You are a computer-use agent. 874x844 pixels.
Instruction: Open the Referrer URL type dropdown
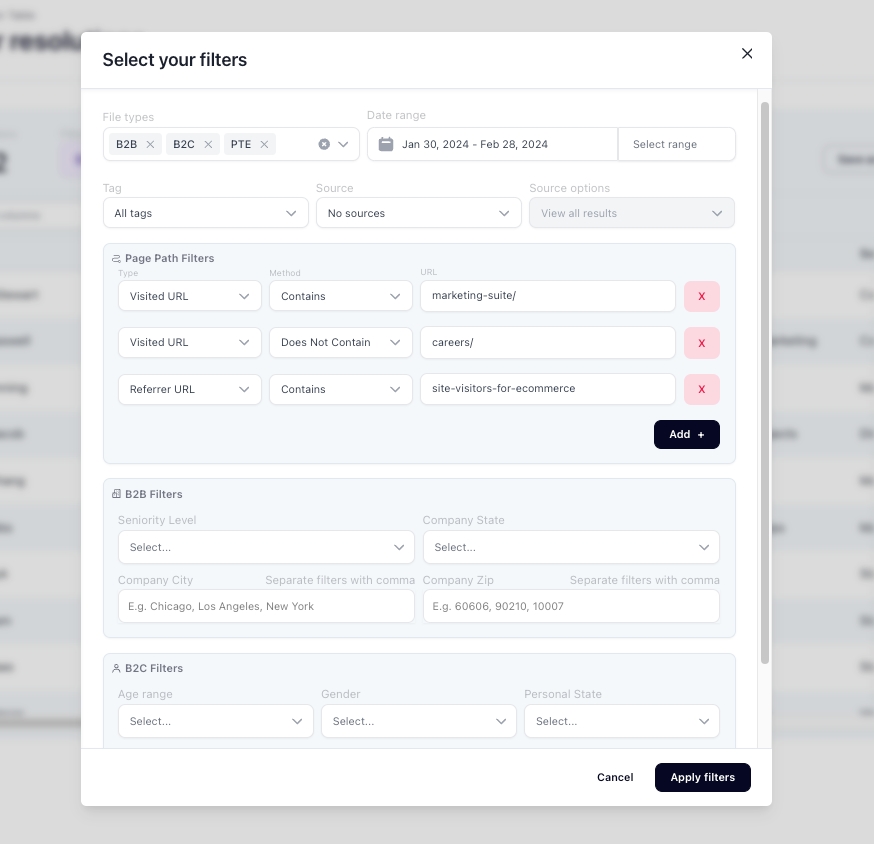tap(189, 389)
